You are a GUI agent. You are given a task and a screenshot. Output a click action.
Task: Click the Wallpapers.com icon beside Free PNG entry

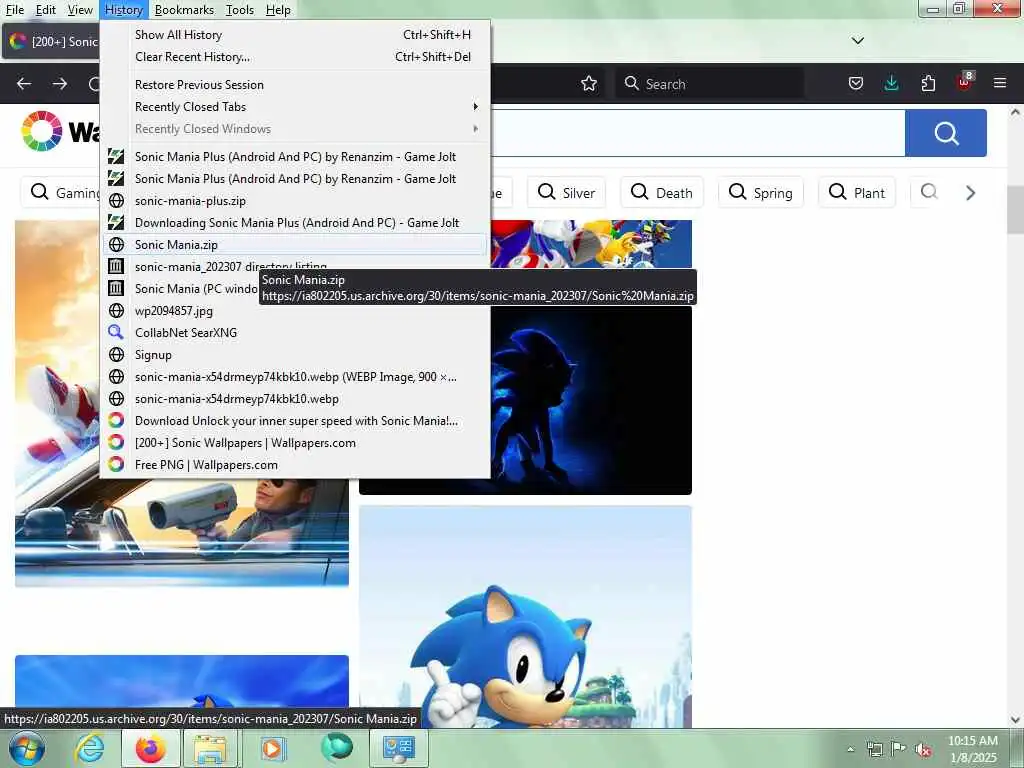116,464
